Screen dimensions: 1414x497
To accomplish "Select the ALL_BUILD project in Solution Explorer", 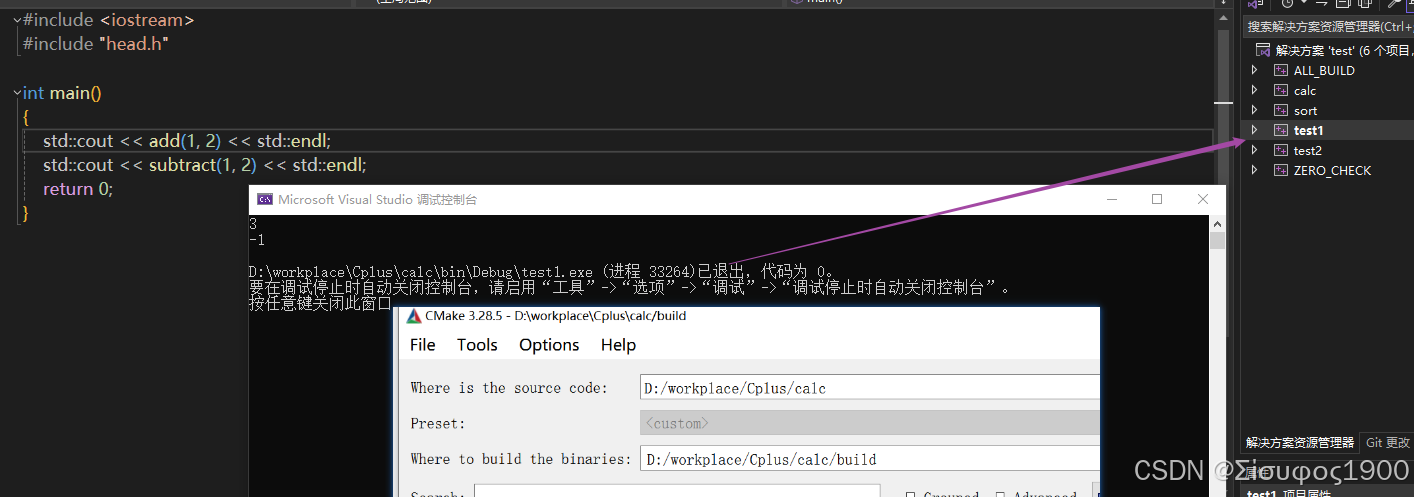I will (x=1324, y=71).
